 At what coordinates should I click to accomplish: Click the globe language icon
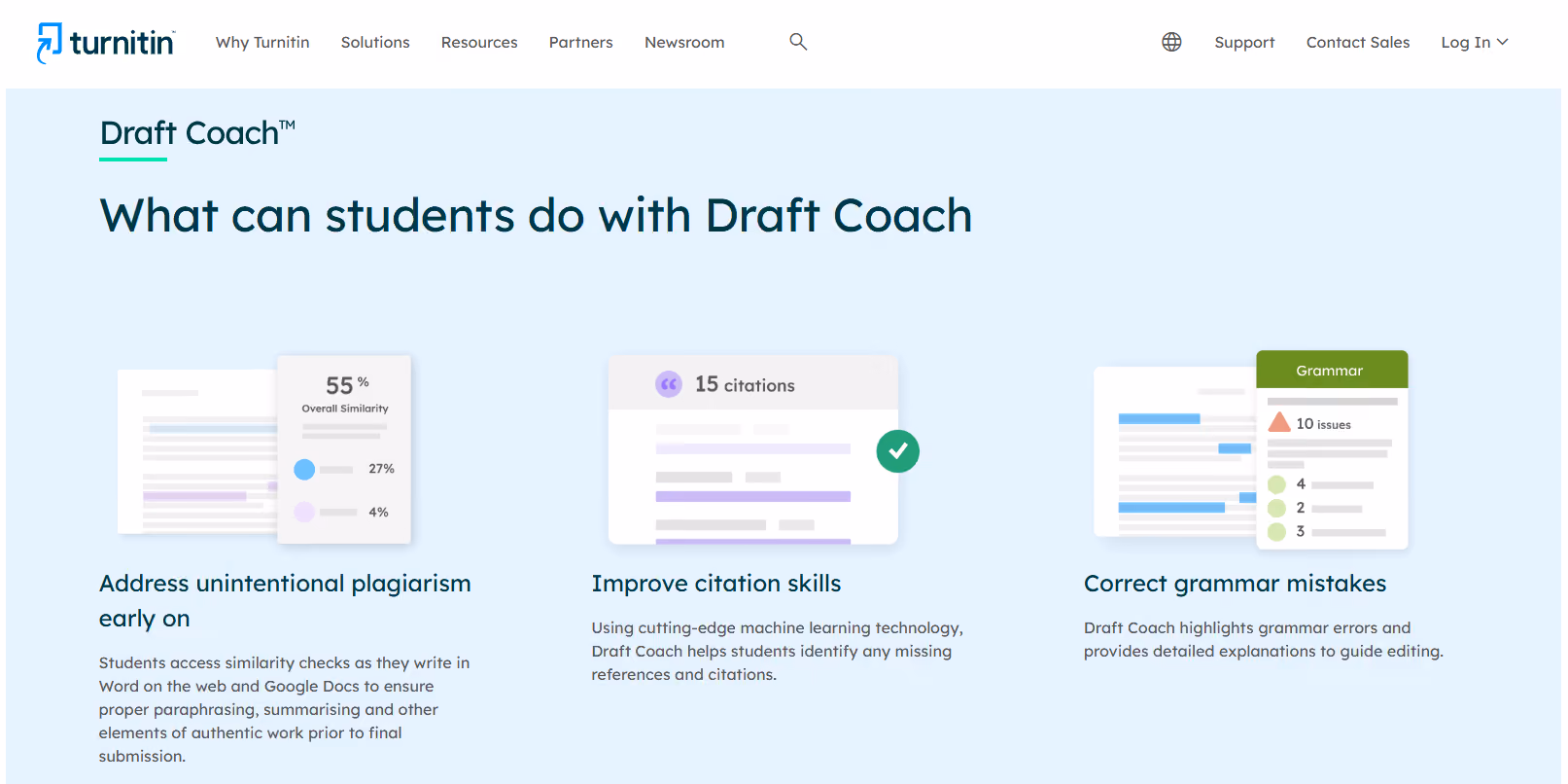click(1171, 42)
